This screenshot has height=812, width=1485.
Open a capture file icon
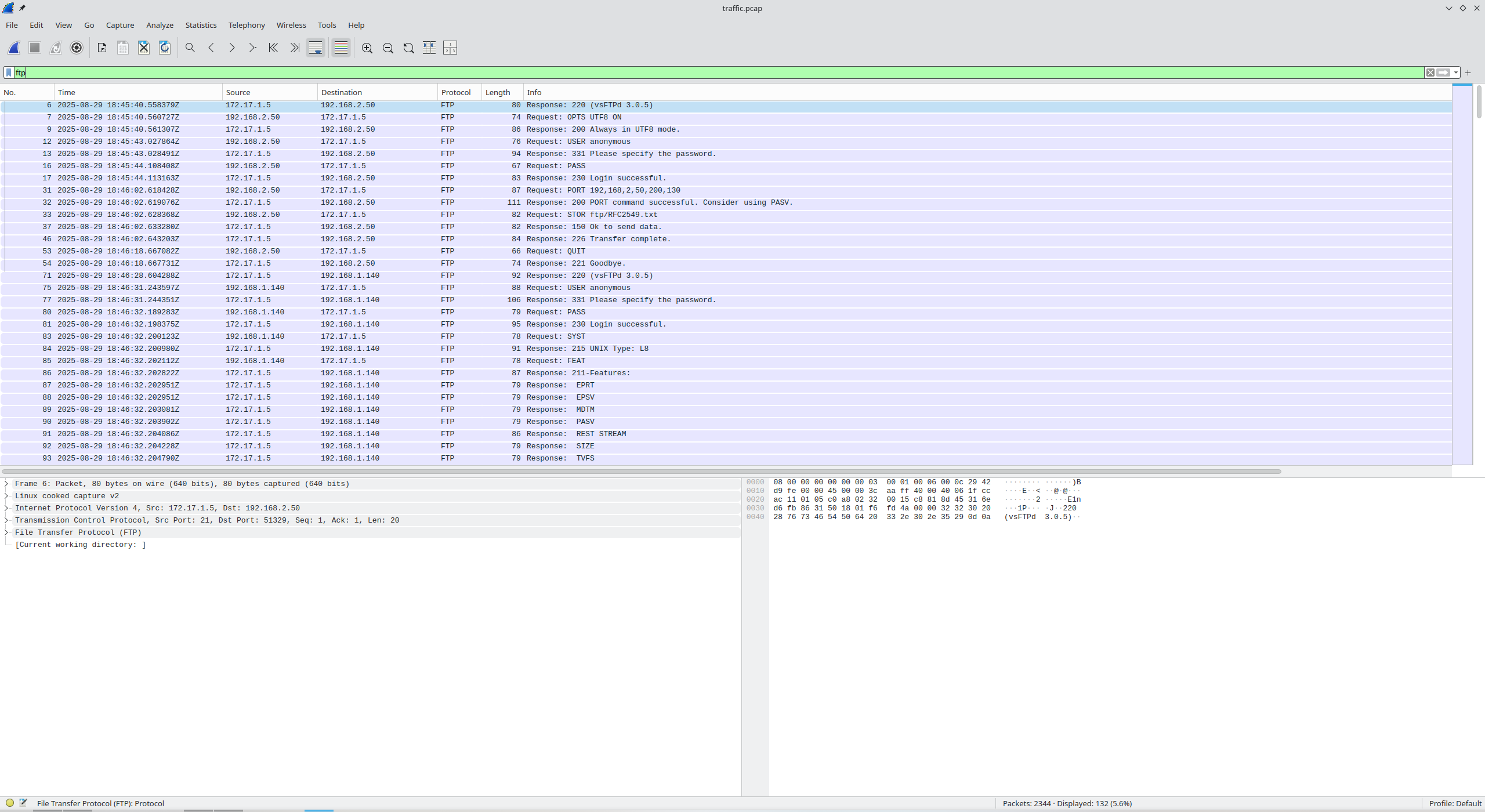point(102,48)
